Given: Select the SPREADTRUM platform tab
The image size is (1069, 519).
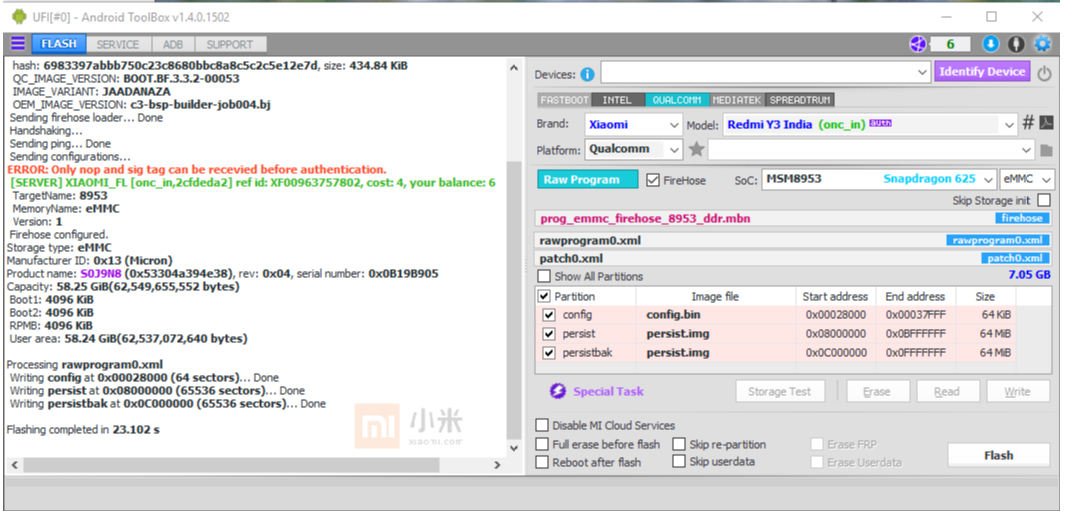Looking at the screenshot, I should pyautogui.click(x=800, y=100).
